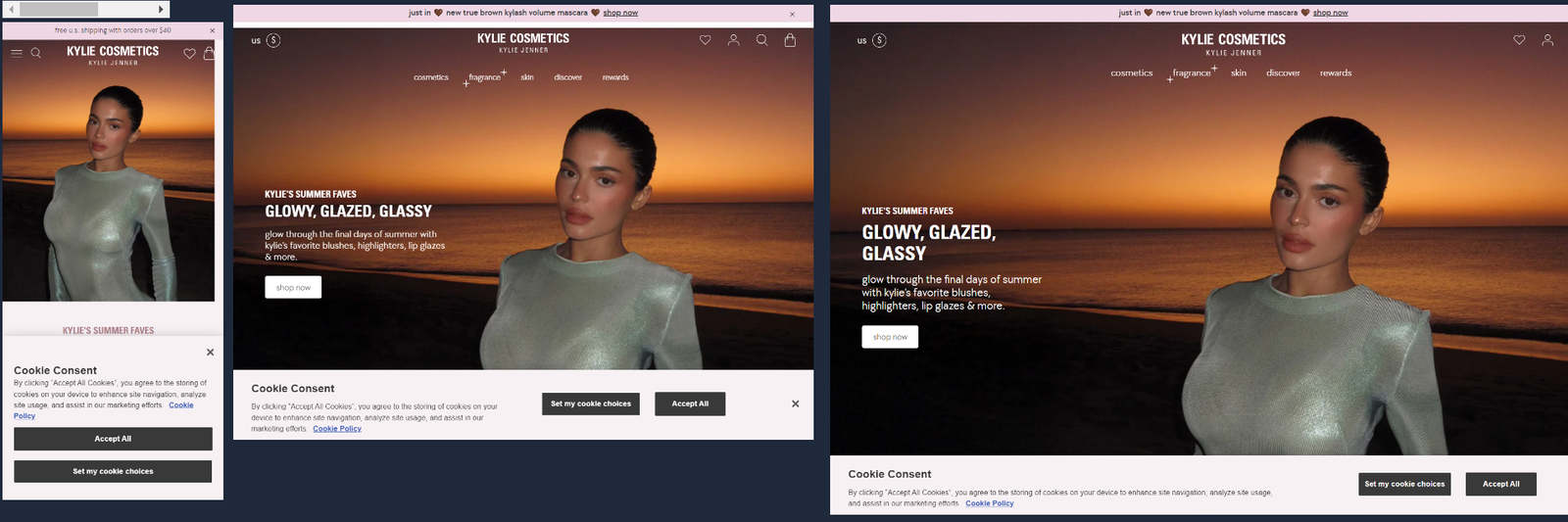This screenshot has width=1568, height=522.
Task: Click Accept All in mobile view
Action: (113, 439)
